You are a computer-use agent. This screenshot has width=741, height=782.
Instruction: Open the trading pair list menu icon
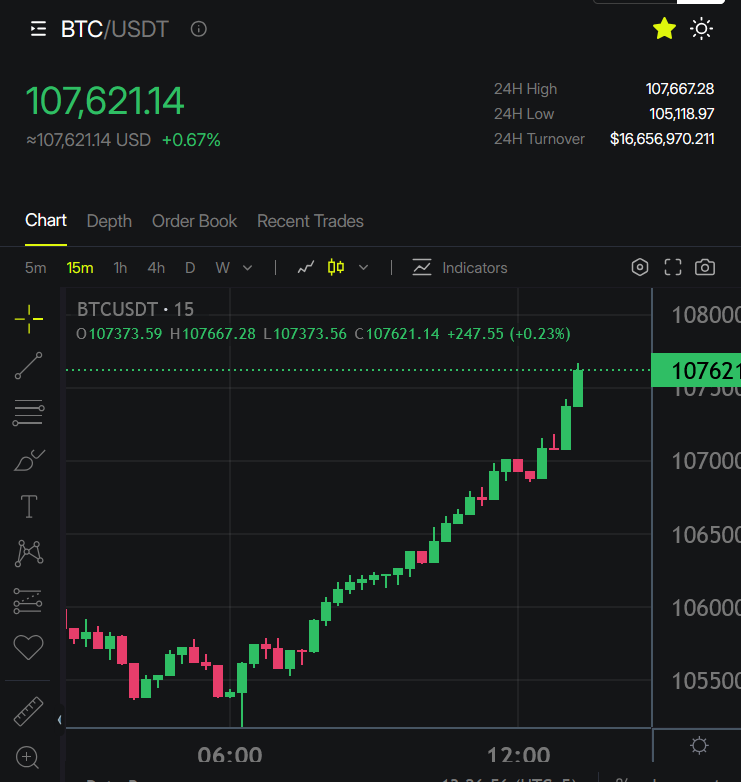[x=38, y=29]
